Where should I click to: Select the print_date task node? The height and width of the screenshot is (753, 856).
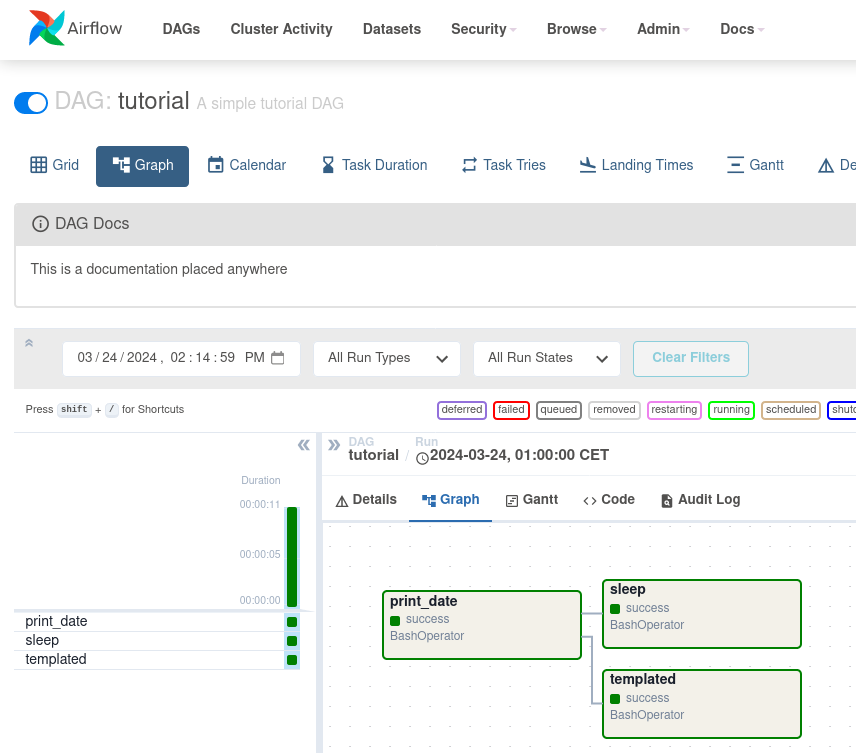[481, 624]
